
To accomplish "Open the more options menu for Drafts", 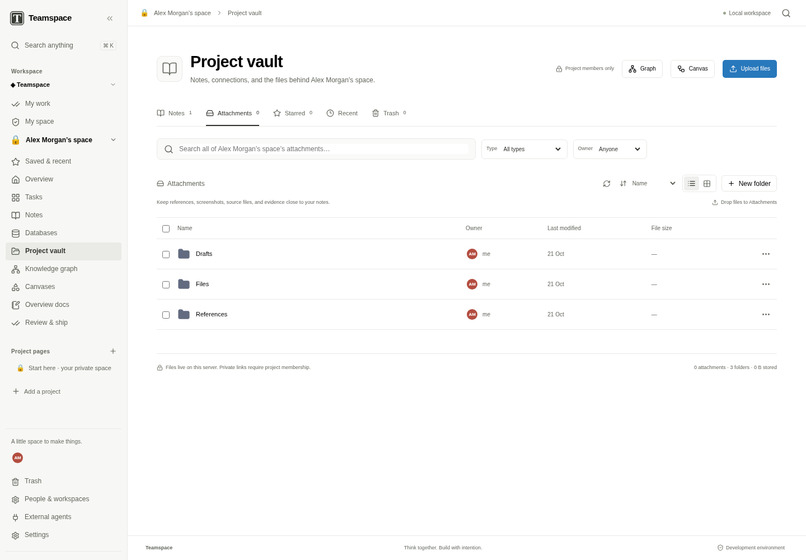I will [766, 254].
